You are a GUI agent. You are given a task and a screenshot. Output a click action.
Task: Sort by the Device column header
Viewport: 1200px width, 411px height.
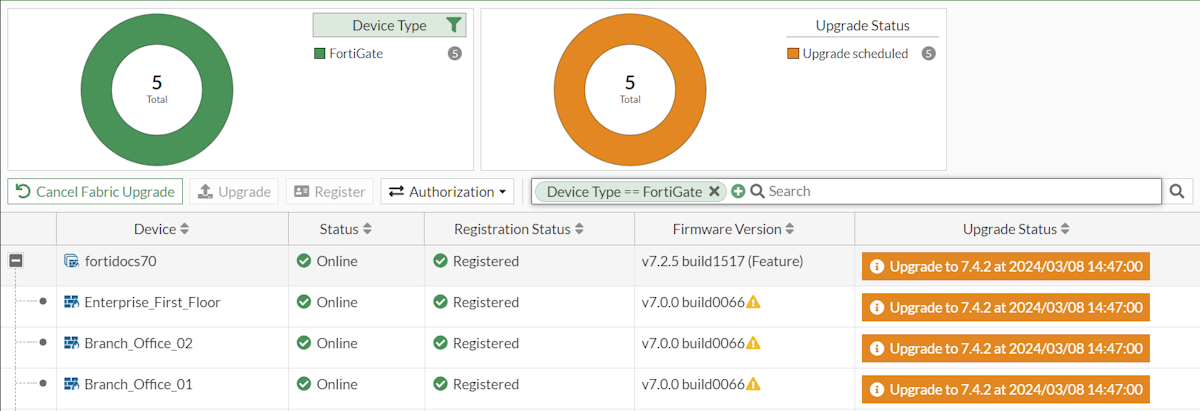click(161, 229)
